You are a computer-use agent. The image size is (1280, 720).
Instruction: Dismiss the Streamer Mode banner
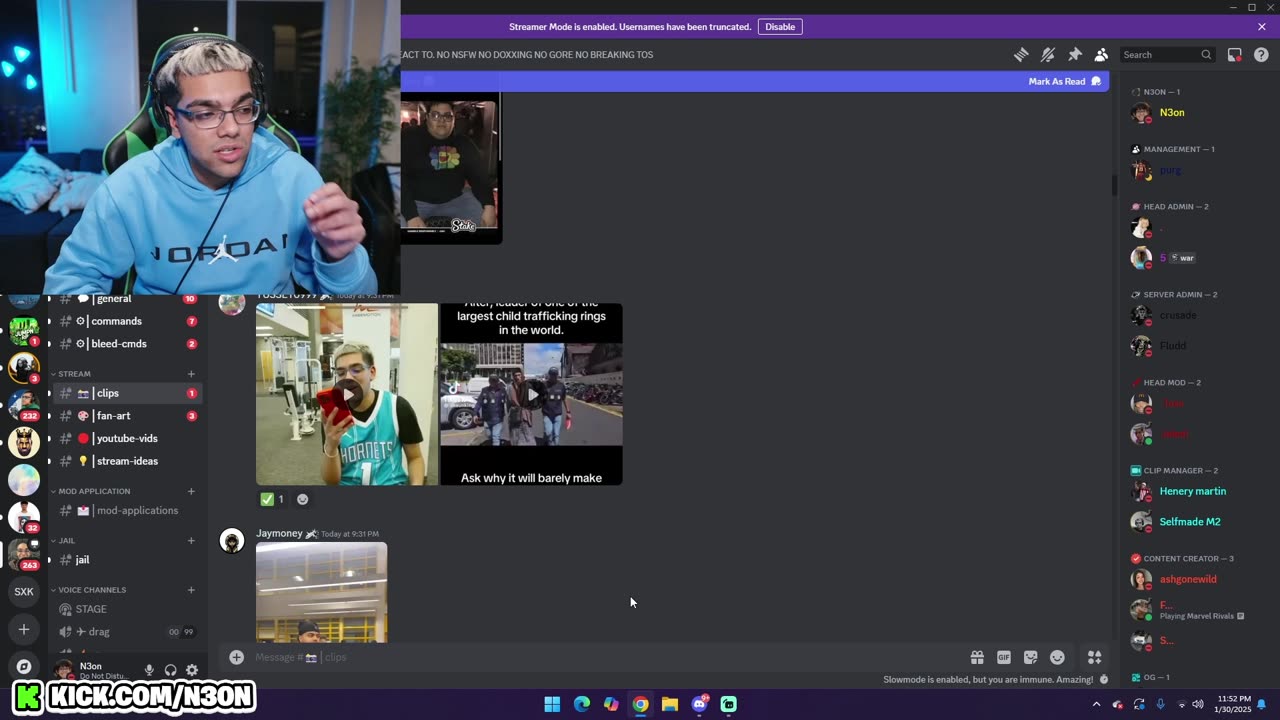1262,27
